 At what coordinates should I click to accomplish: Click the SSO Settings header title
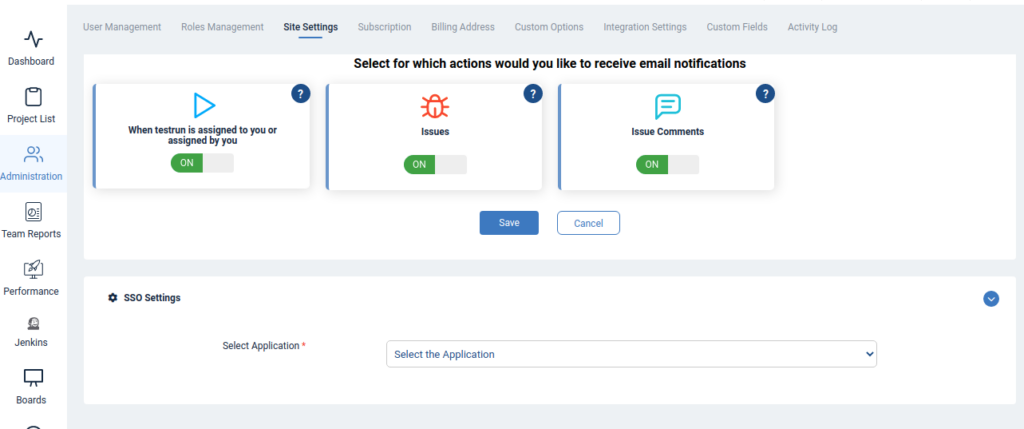(x=151, y=298)
